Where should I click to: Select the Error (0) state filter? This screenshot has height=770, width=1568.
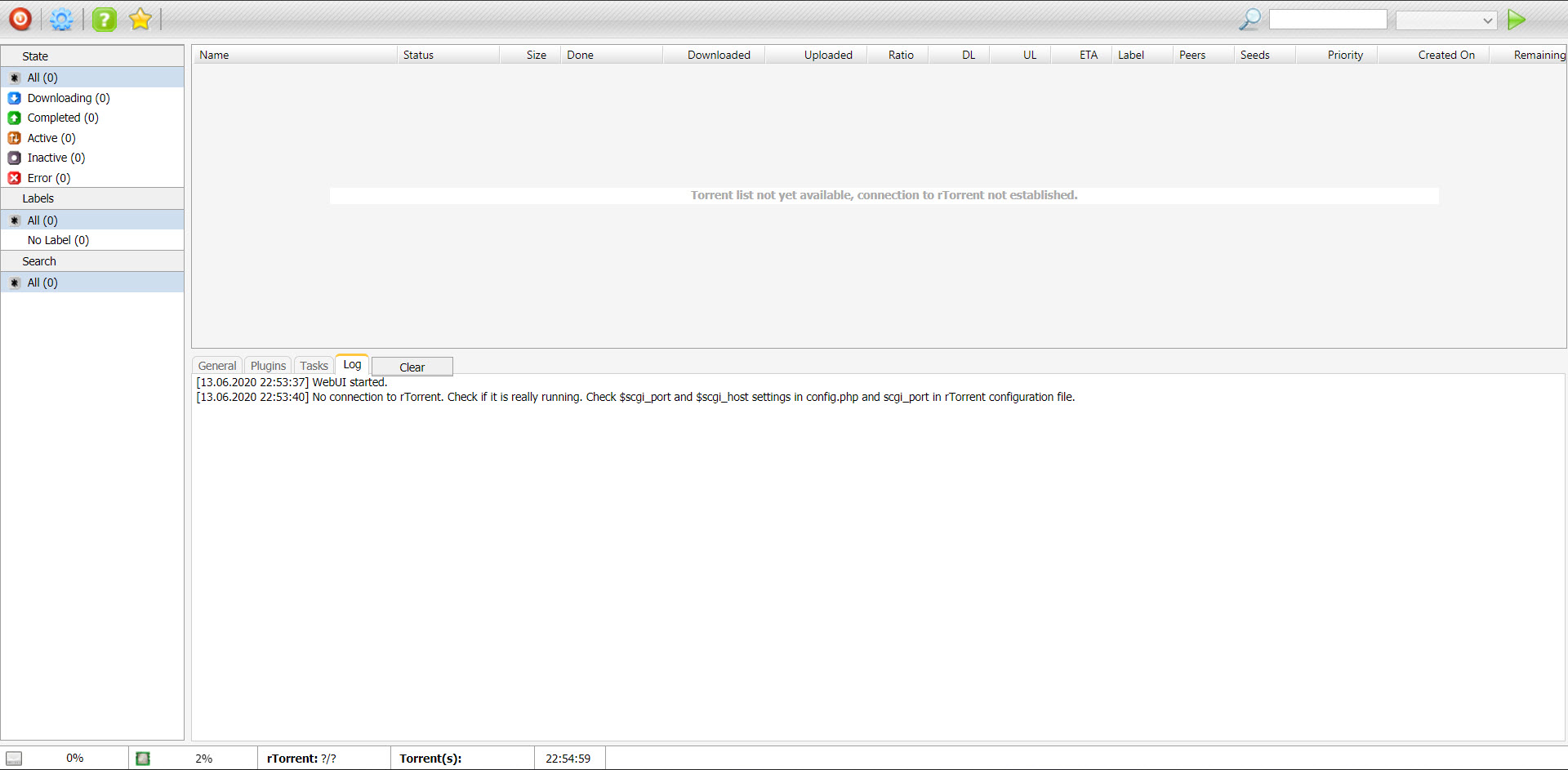[x=39, y=177]
